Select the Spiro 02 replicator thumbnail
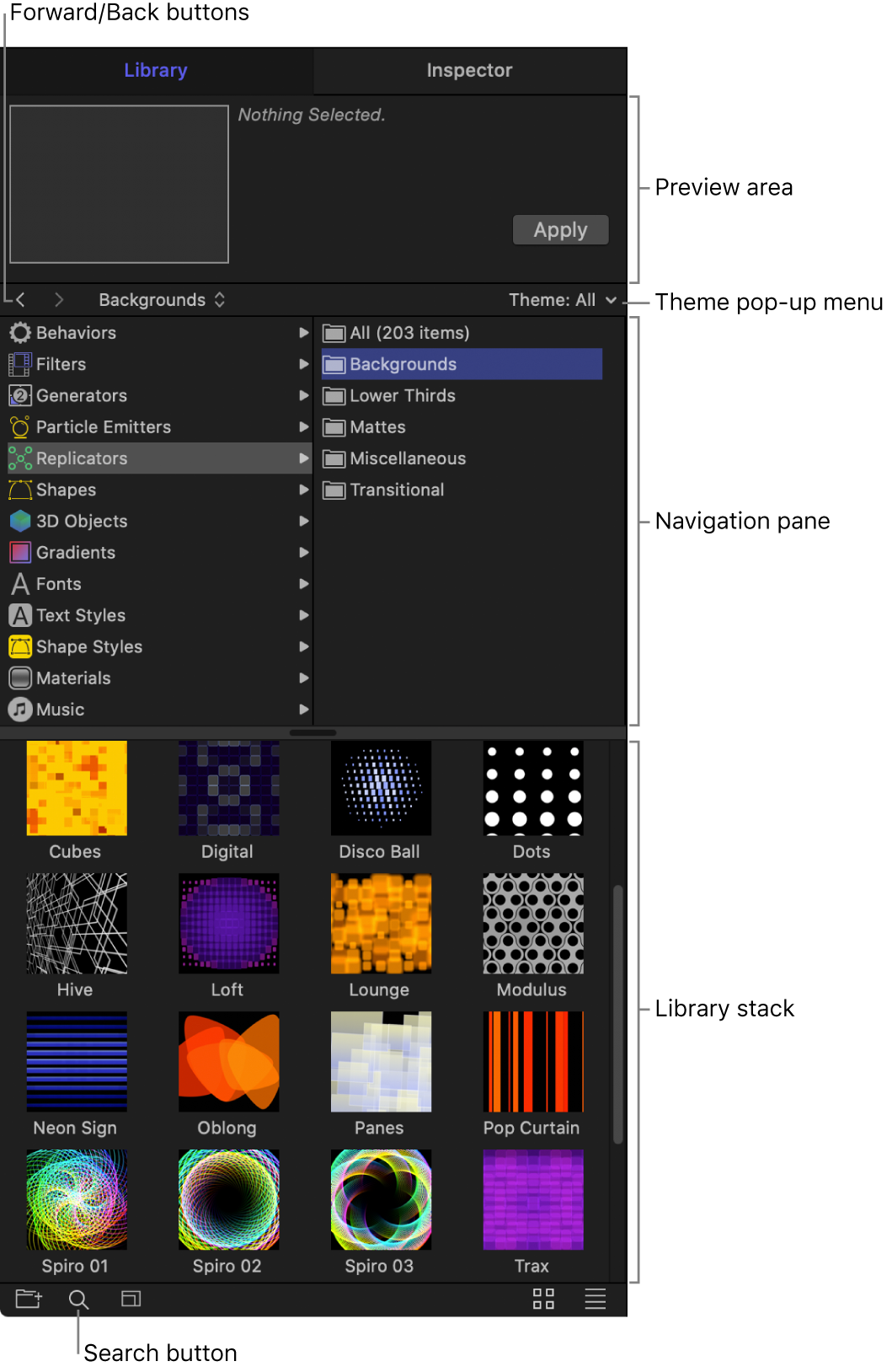892x1372 pixels. tap(228, 1199)
